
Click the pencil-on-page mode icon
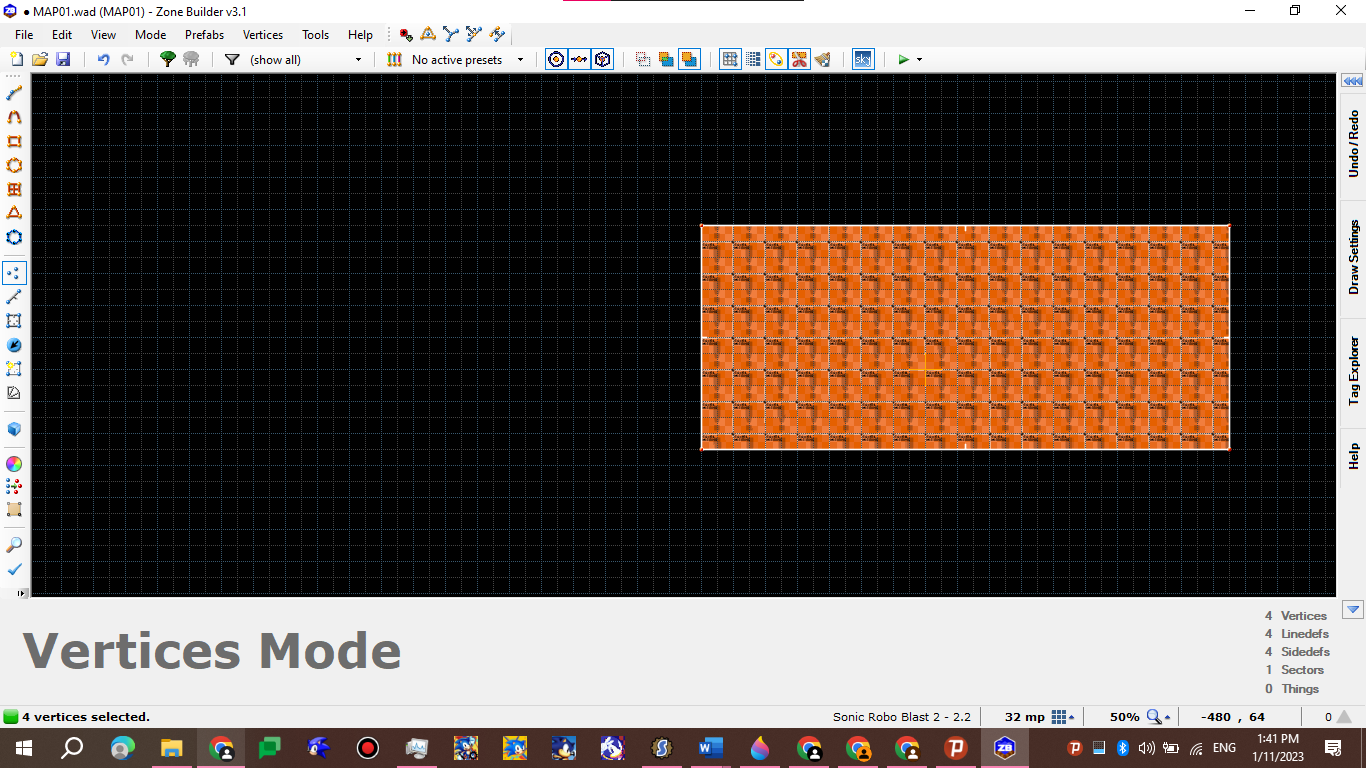(x=14, y=393)
